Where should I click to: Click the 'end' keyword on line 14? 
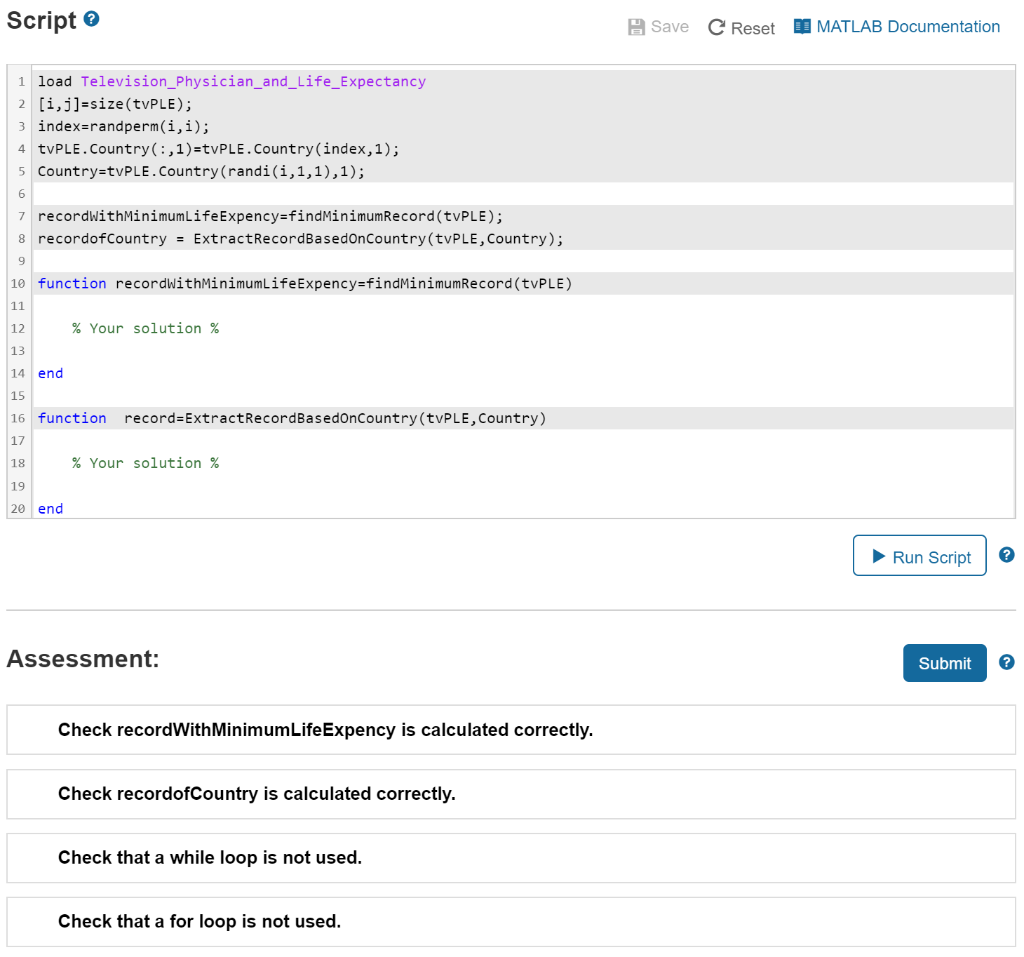click(x=50, y=373)
